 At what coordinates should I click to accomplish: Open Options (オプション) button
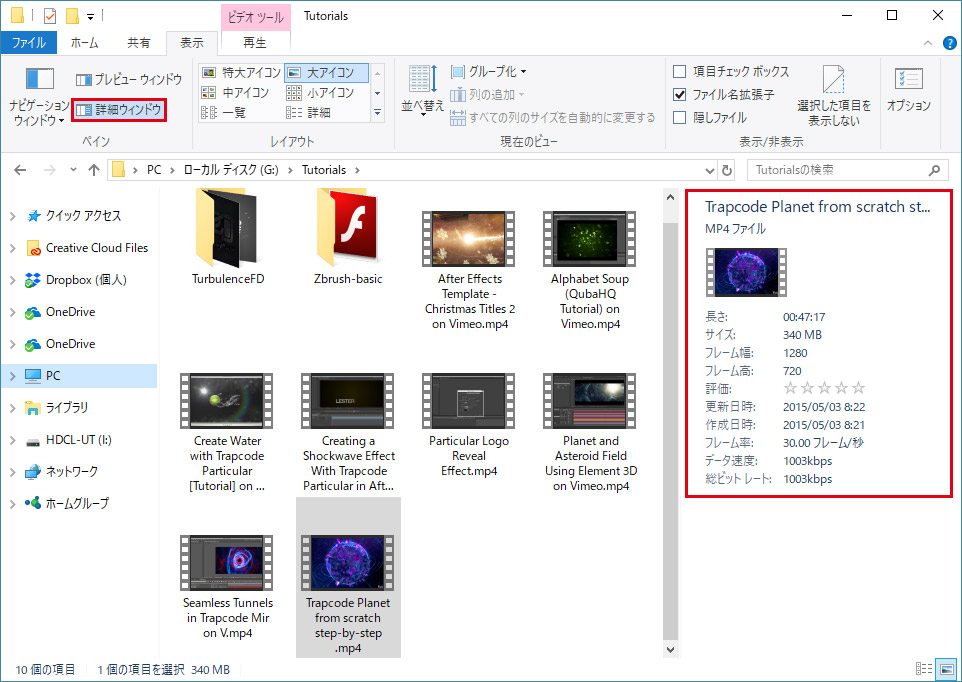(x=909, y=90)
